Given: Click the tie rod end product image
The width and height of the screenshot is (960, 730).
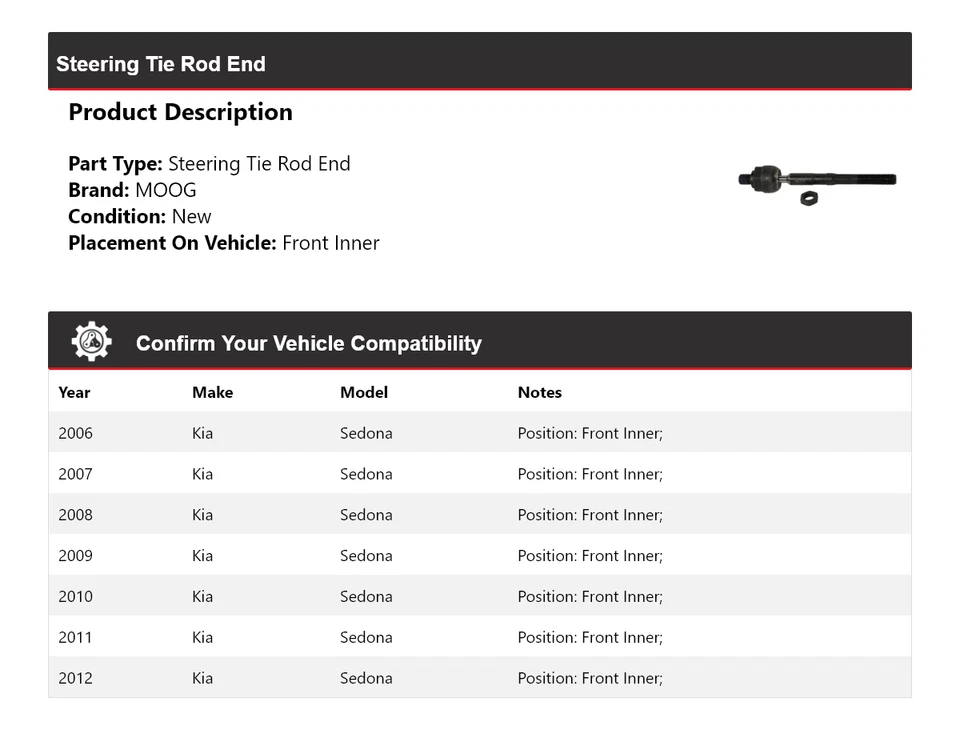Looking at the screenshot, I should tap(817, 182).
